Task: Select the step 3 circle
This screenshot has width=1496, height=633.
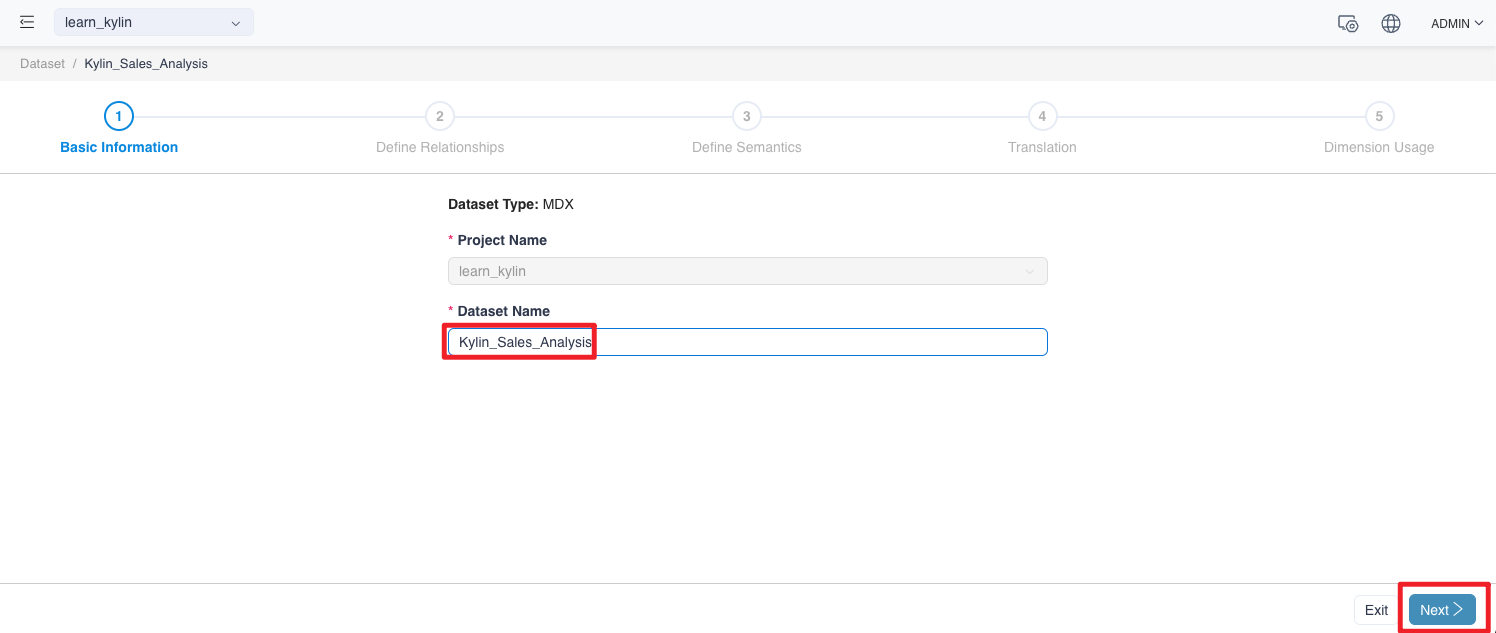Action: (746, 117)
